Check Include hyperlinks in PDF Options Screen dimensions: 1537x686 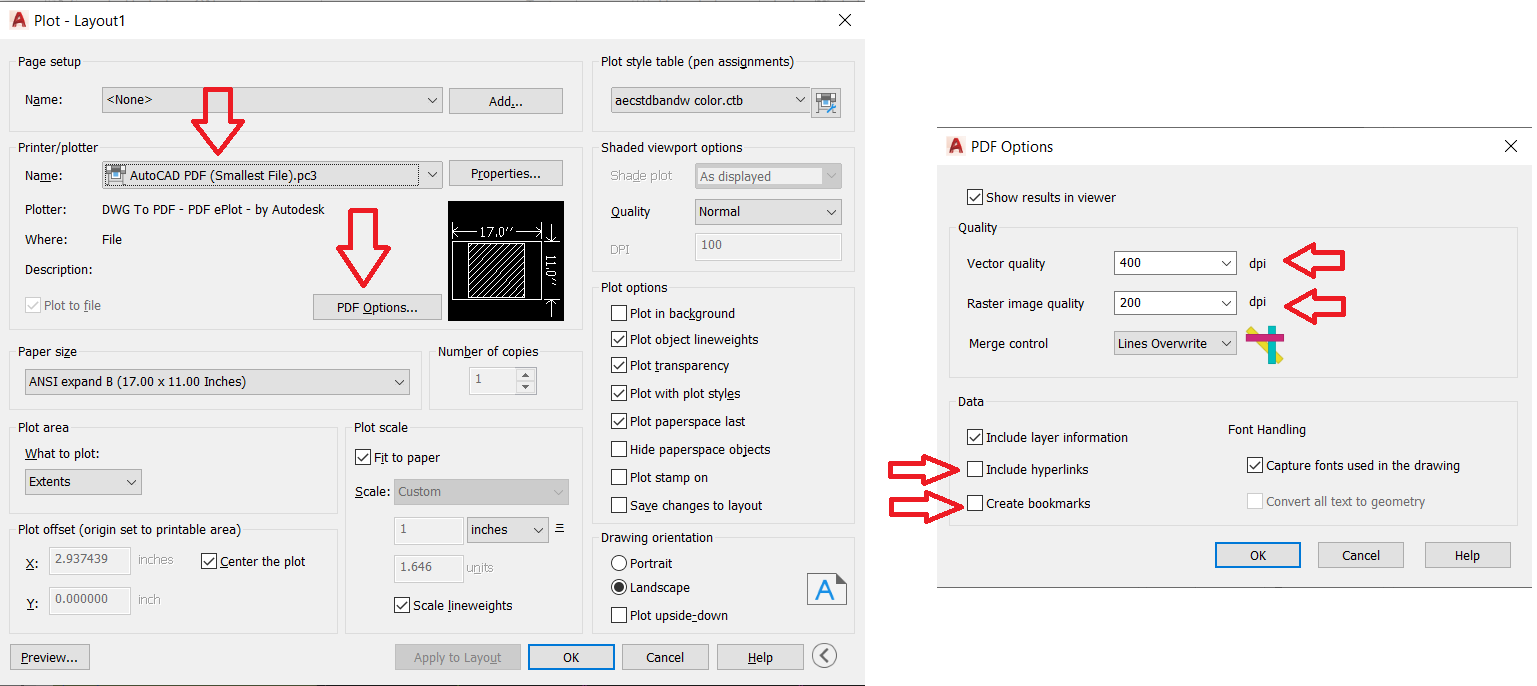point(975,469)
